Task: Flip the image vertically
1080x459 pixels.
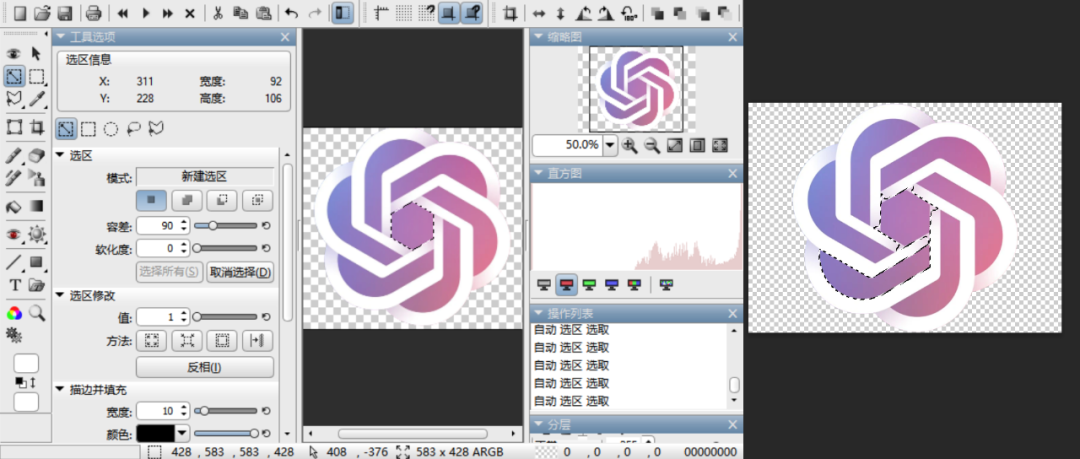Action: 561,12
